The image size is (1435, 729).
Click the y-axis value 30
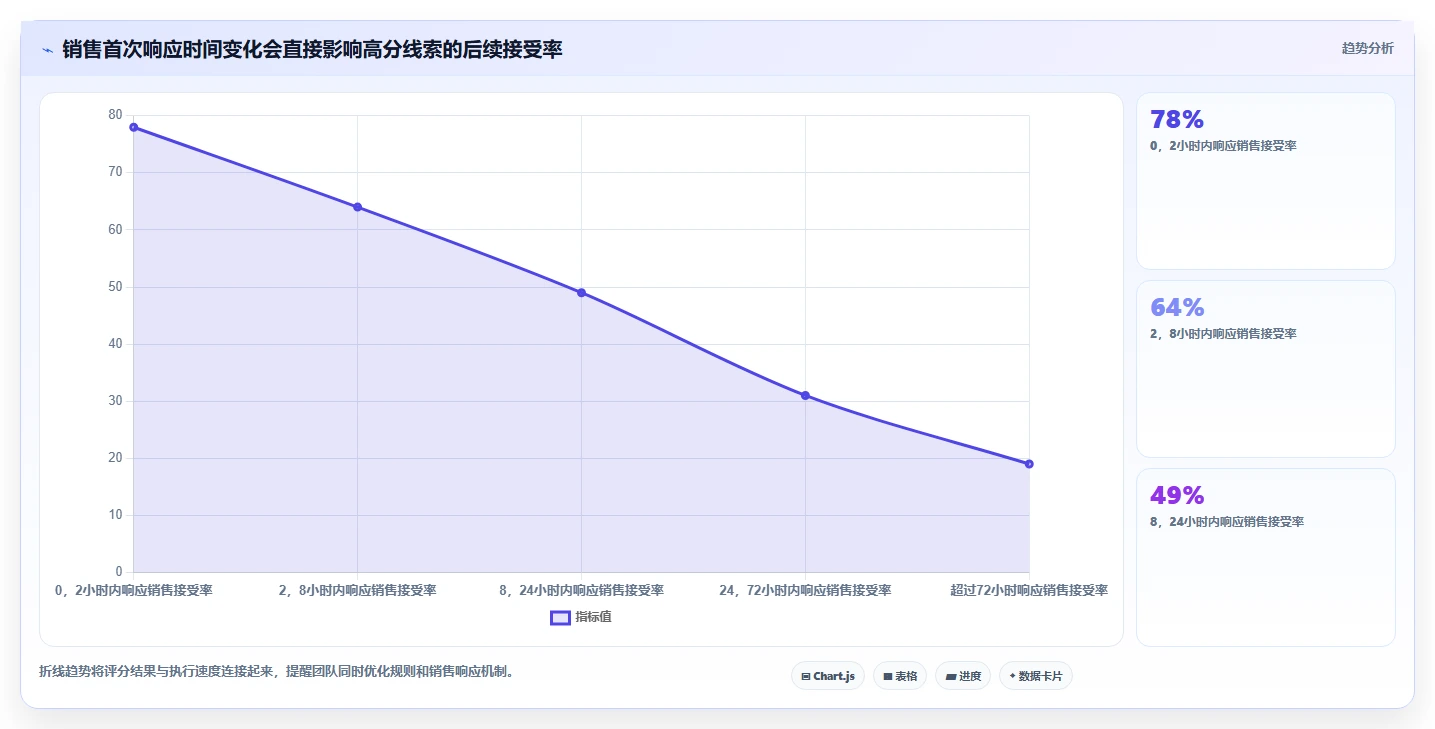115,401
